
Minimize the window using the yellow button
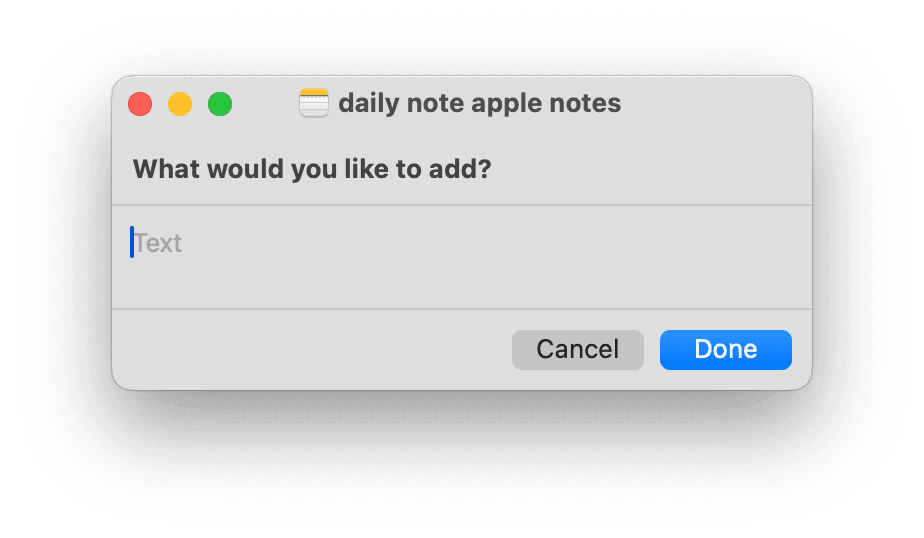coord(180,104)
